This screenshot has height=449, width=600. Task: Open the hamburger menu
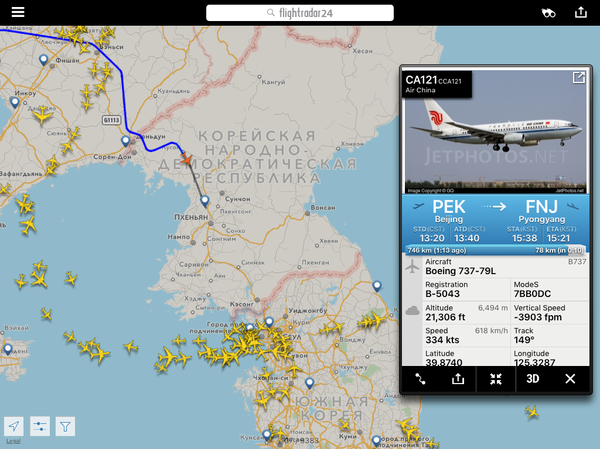18,12
